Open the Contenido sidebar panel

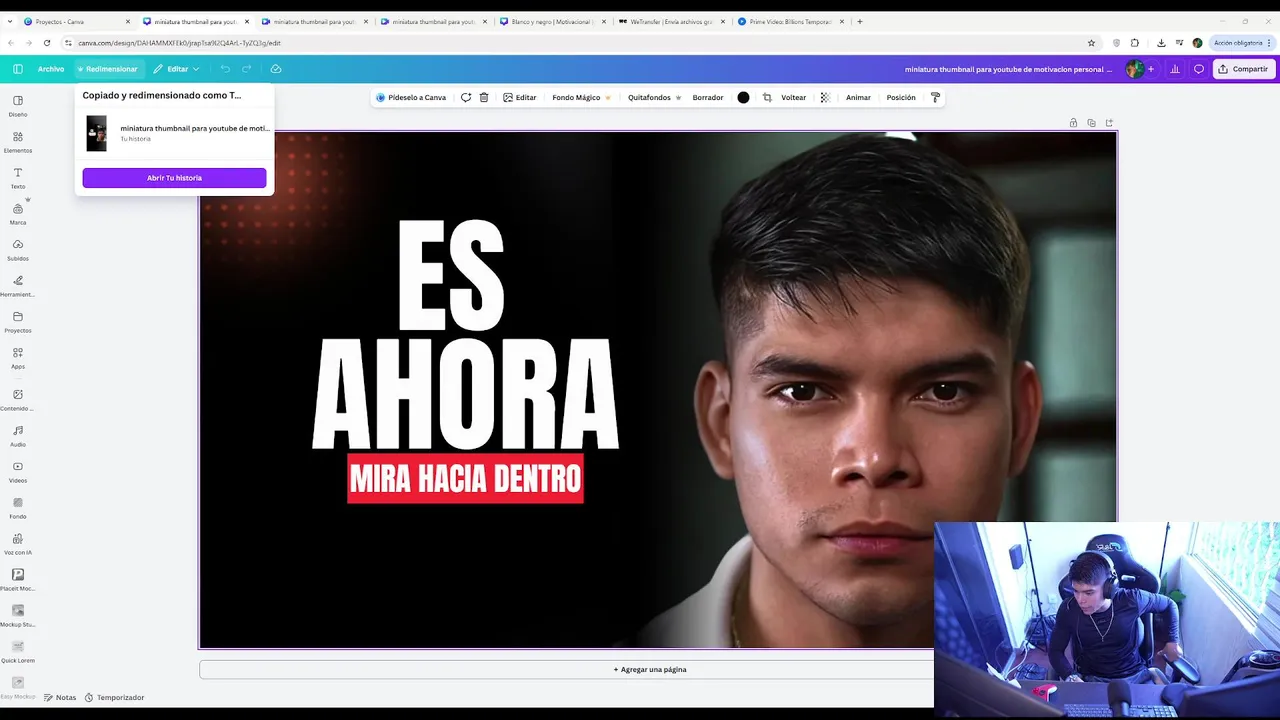click(18, 399)
